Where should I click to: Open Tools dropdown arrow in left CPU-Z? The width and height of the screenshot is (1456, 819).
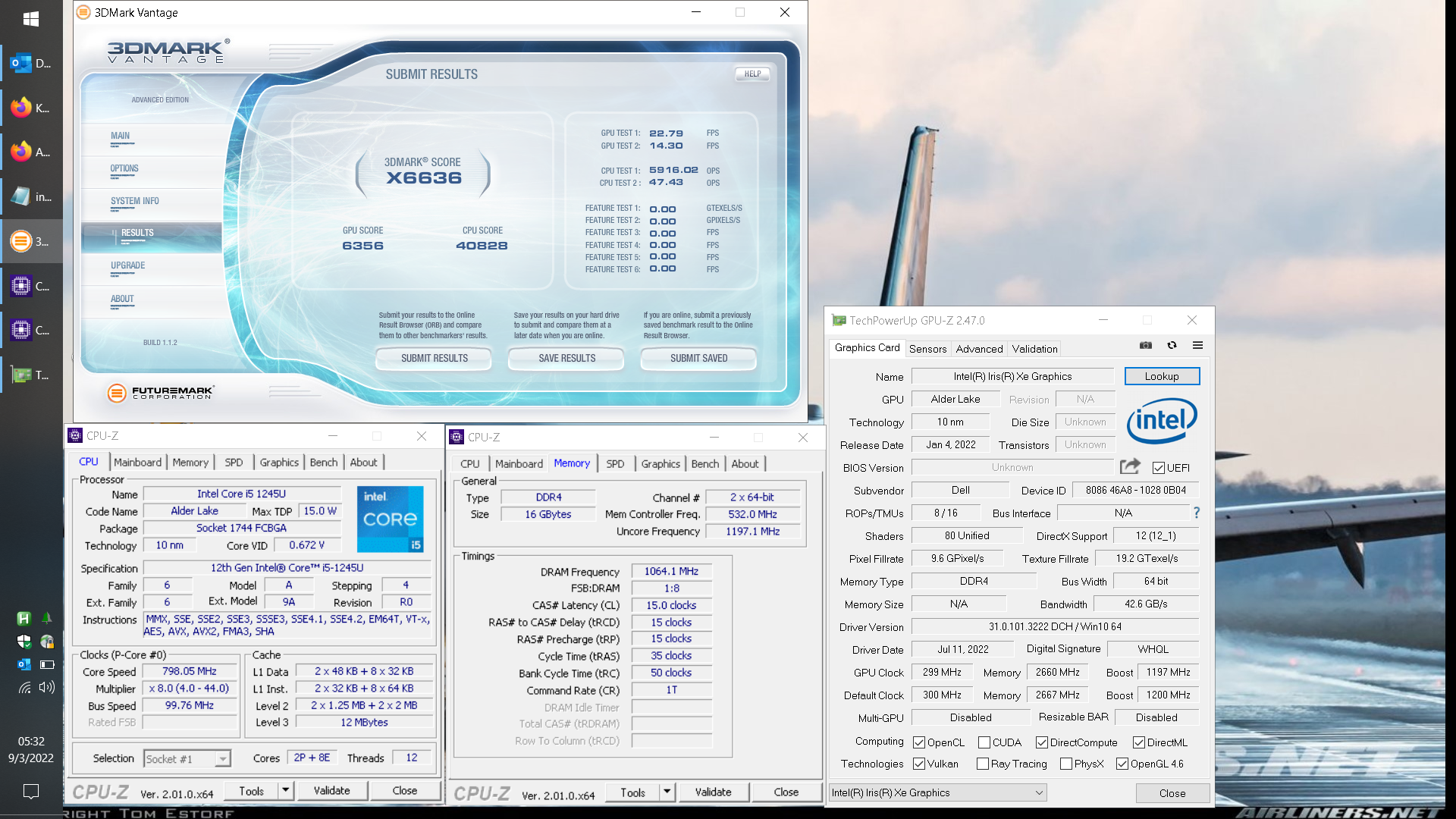pyautogui.click(x=286, y=790)
